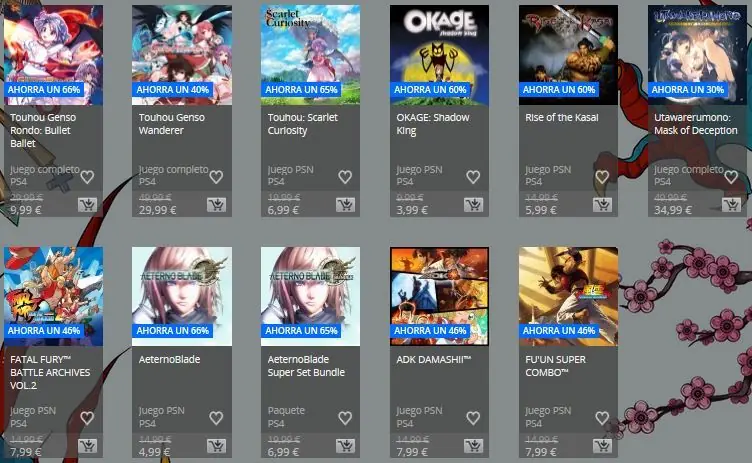Click AHORRA UN 66% badge on Touhou Genso Rondo
Image resolution: width=752 pixels, height=463 pixels.
pos(44,90)
